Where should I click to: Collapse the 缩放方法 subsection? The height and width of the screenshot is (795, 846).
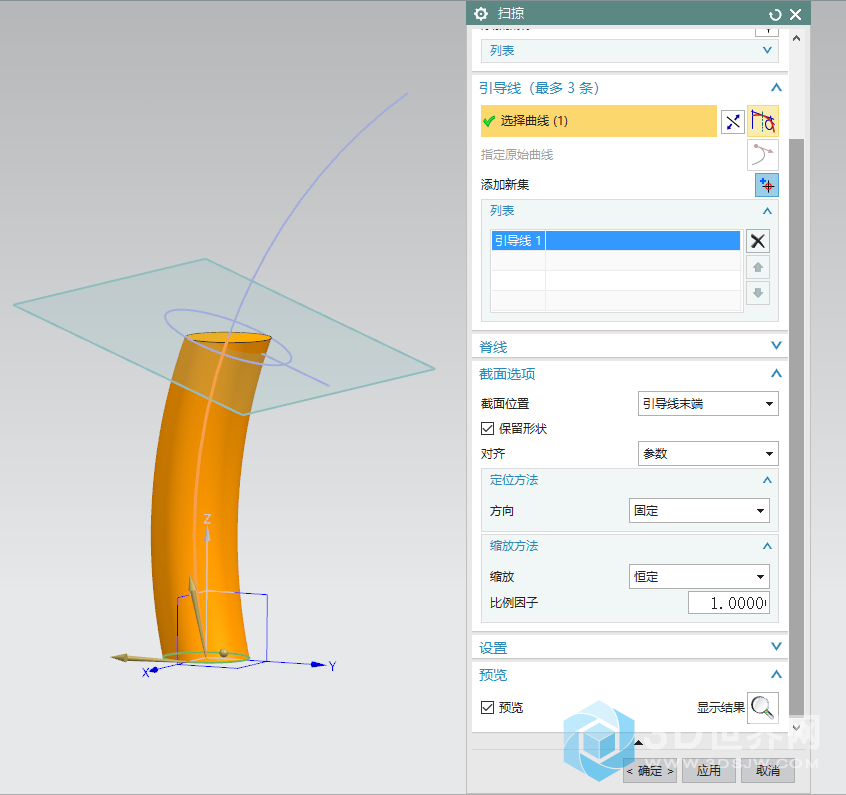[767, 546]
